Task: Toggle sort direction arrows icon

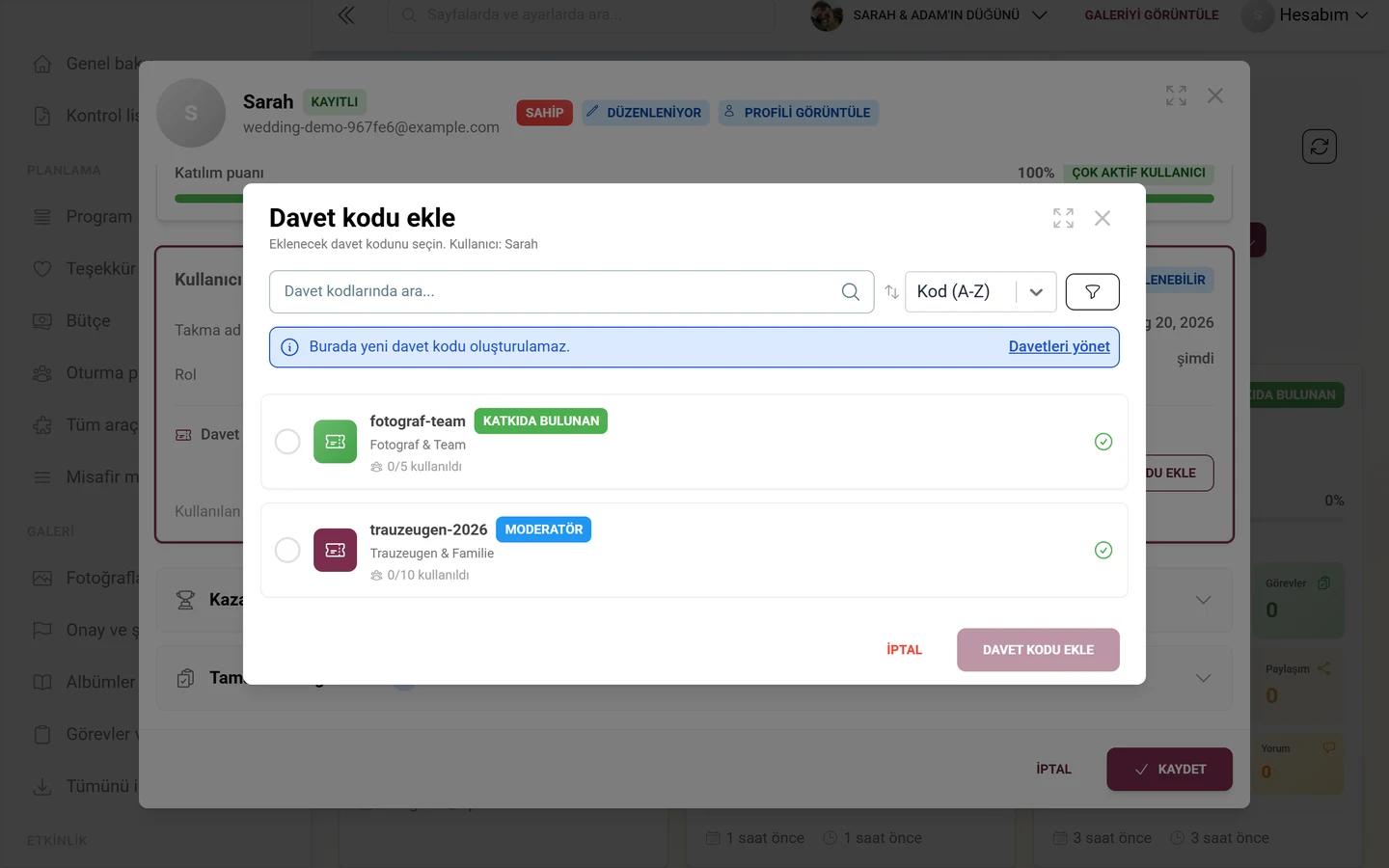Action: 891,292
